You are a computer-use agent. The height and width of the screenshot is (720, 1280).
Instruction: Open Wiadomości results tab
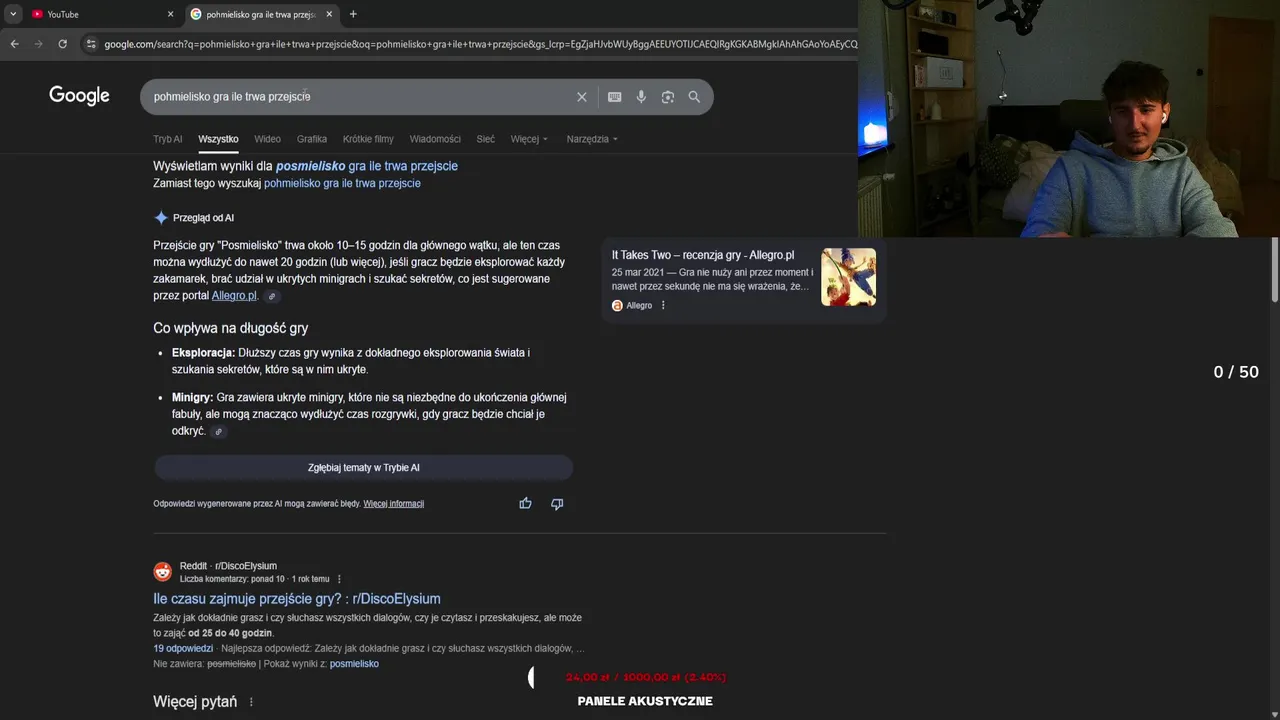pyautogui.click(x=435, y=139)
